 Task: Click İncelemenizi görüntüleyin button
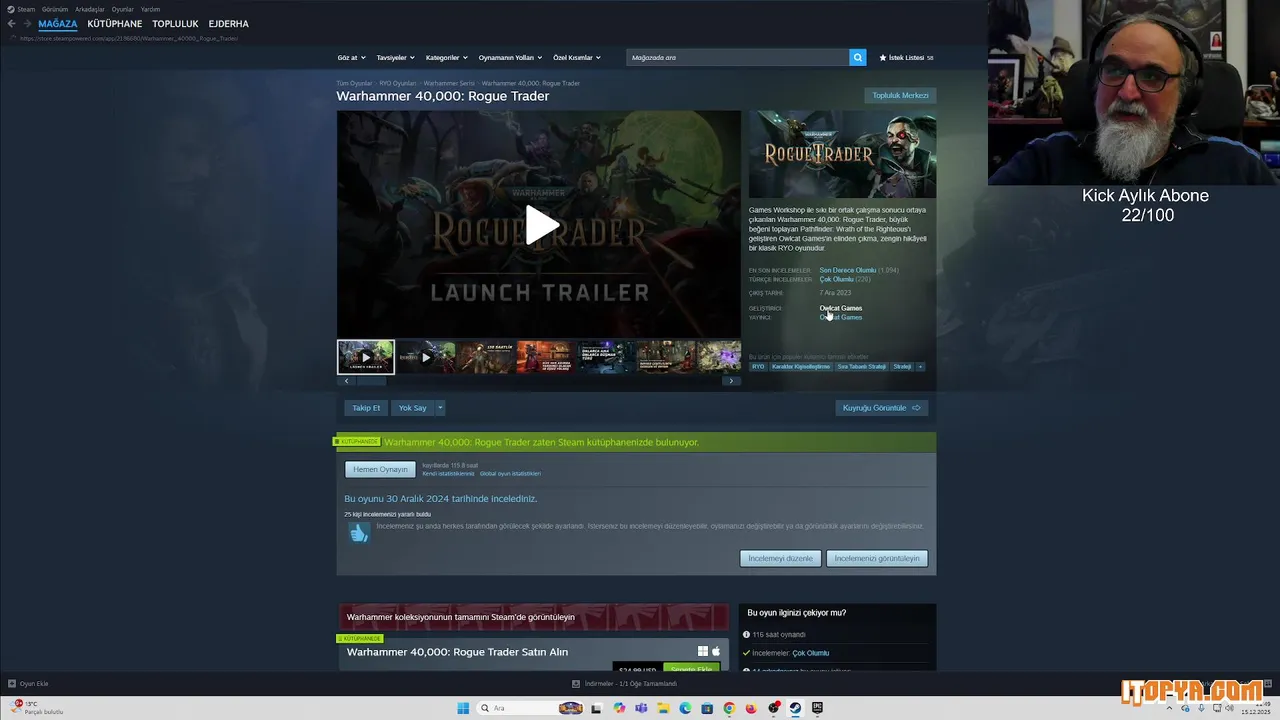click(877, 558)
